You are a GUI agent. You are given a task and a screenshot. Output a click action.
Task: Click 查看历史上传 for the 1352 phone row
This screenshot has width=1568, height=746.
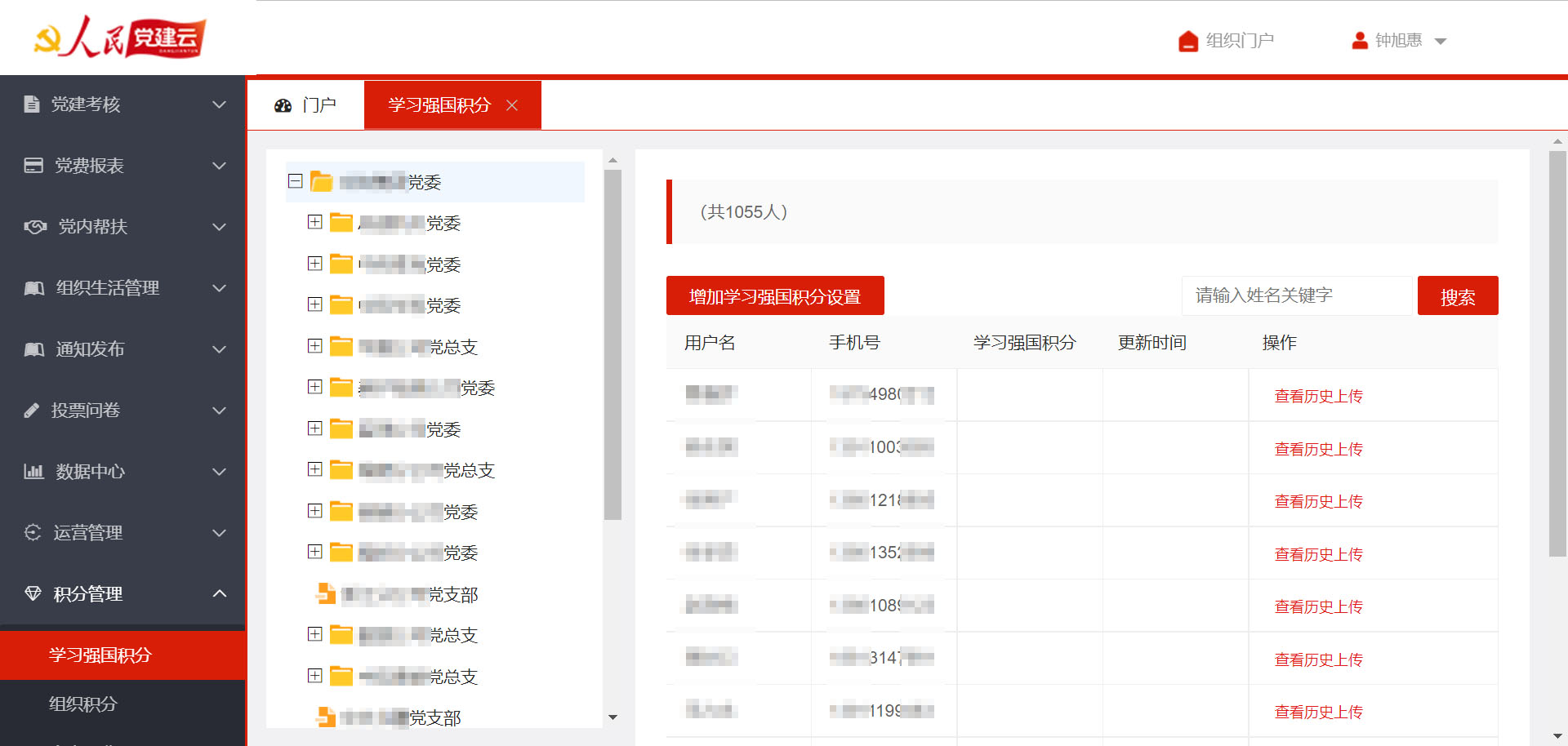(x=1318, y=554)
